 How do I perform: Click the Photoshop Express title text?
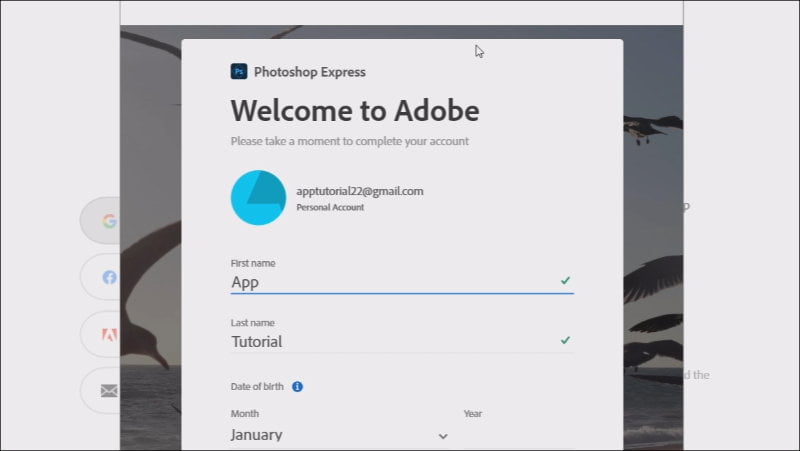[x=310, y=72]
